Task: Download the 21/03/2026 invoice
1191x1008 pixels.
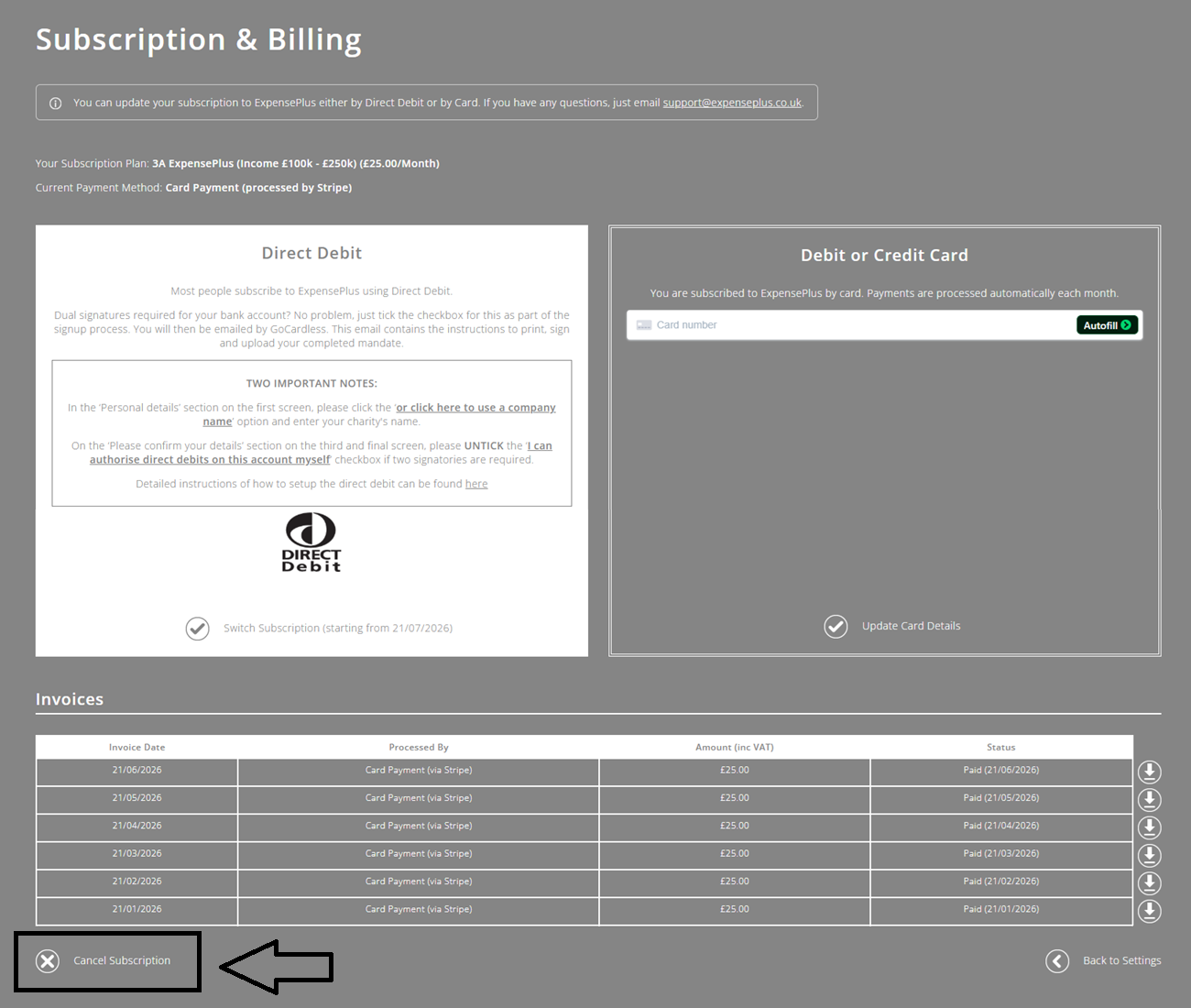Action: tap(1149, 855)
